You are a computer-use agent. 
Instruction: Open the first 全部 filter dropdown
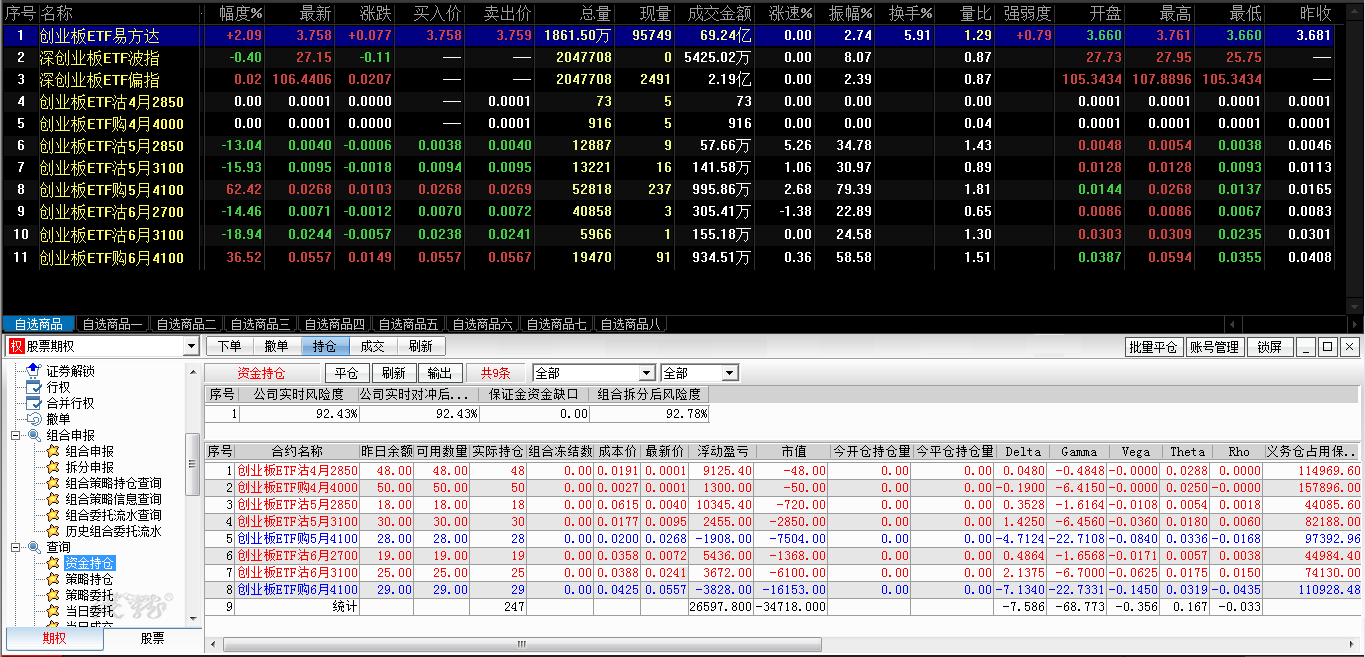tap(647, 373)
